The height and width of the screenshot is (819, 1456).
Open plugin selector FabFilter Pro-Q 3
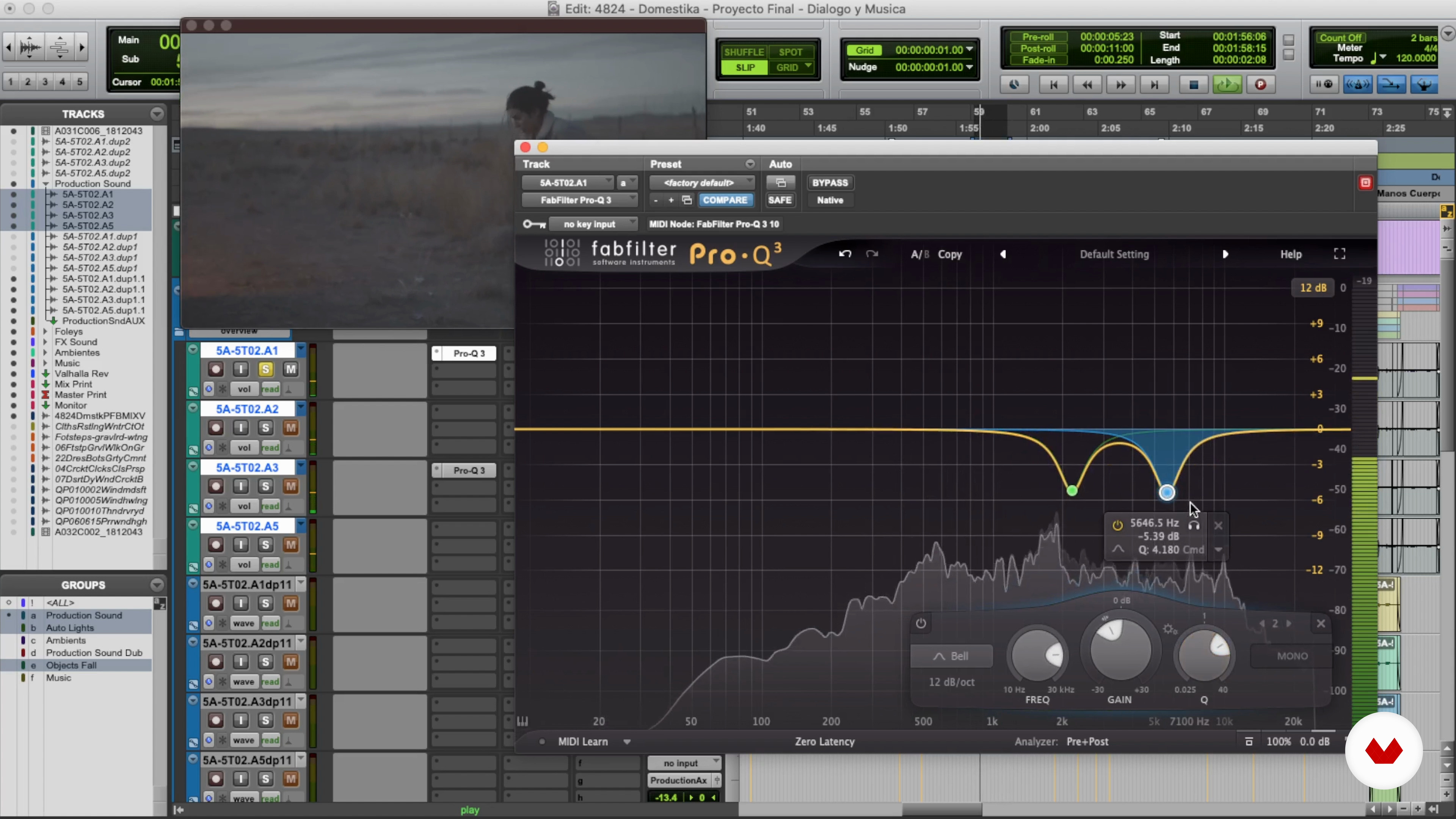pyautogui.click(x=579, y=200)
